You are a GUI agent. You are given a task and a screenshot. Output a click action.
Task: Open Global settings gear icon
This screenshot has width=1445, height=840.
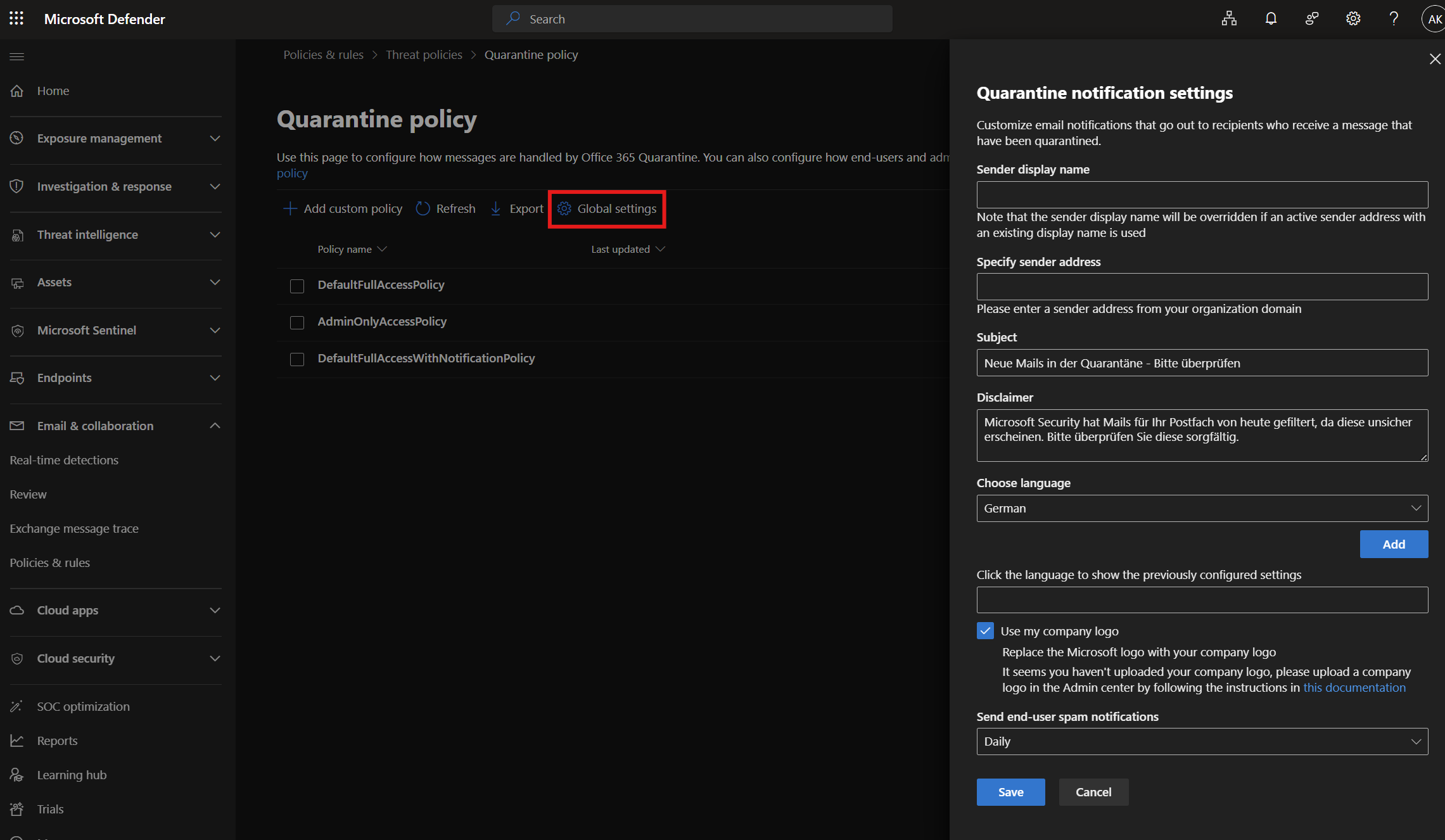point(564,208)
